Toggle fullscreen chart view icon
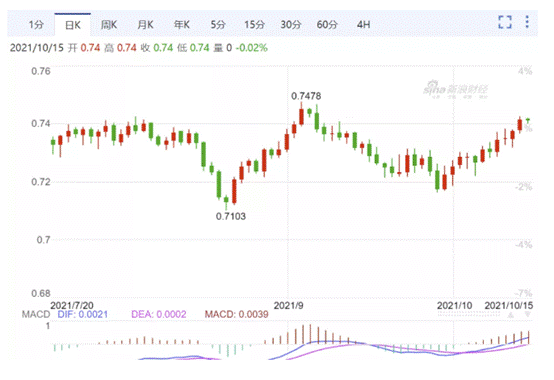Screen dimensions: 554x380 (505, 22)
